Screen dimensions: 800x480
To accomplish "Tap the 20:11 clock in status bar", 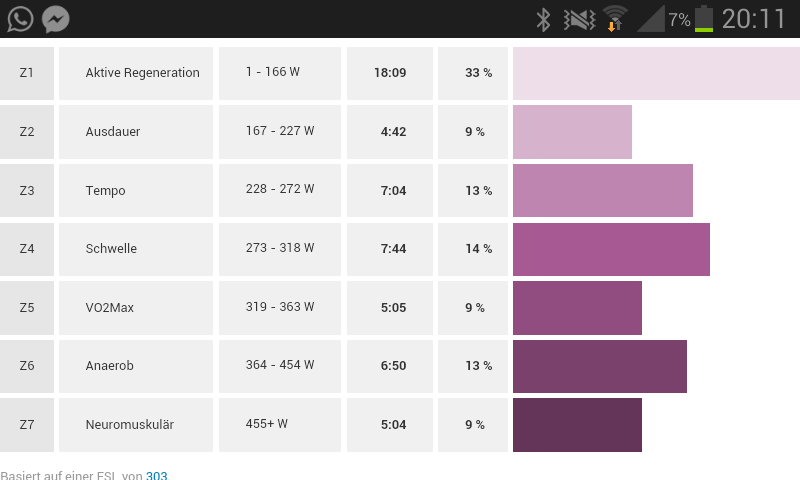I will [754, 19].
